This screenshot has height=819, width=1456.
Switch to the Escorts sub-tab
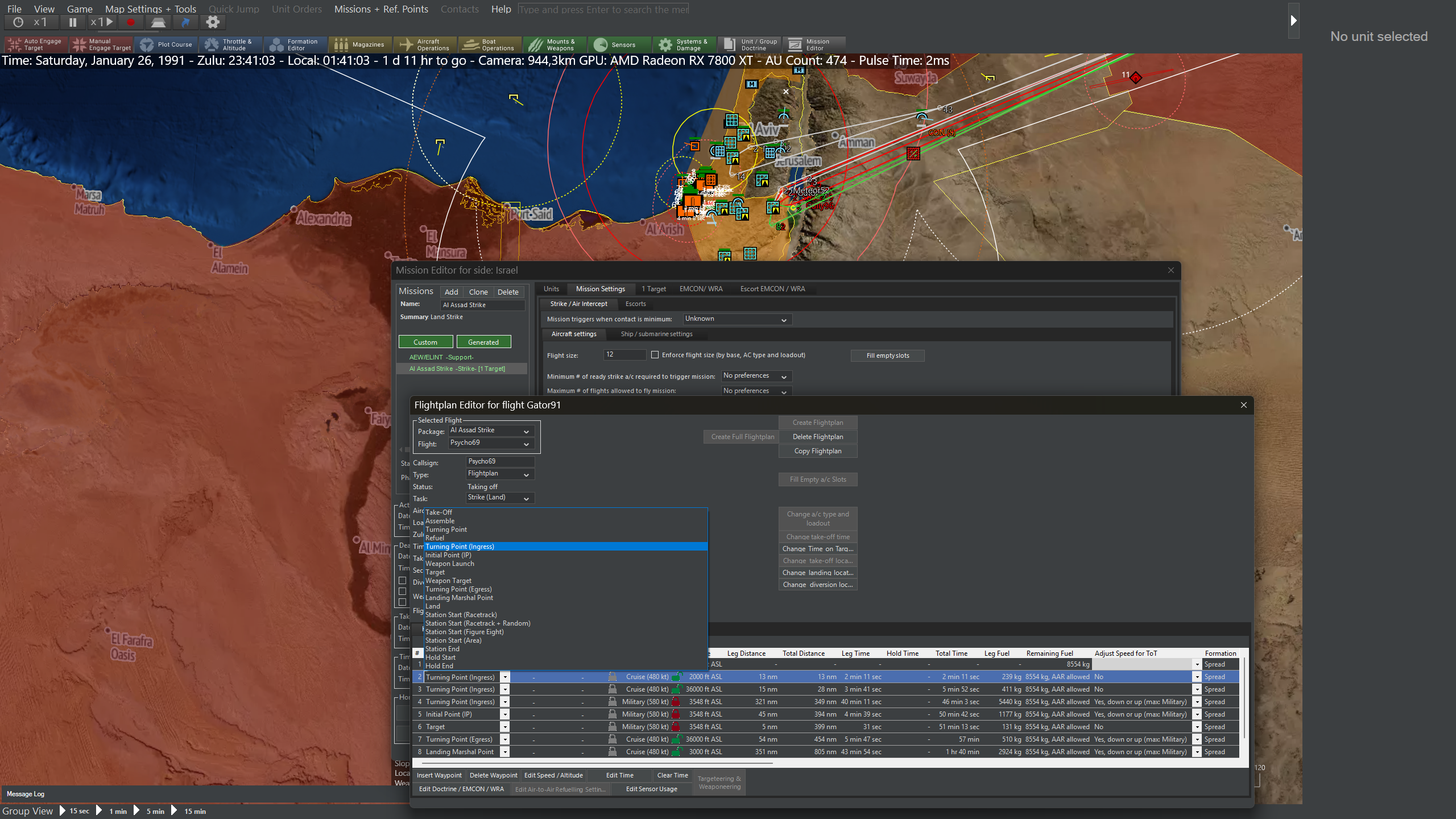click(635, 304)
